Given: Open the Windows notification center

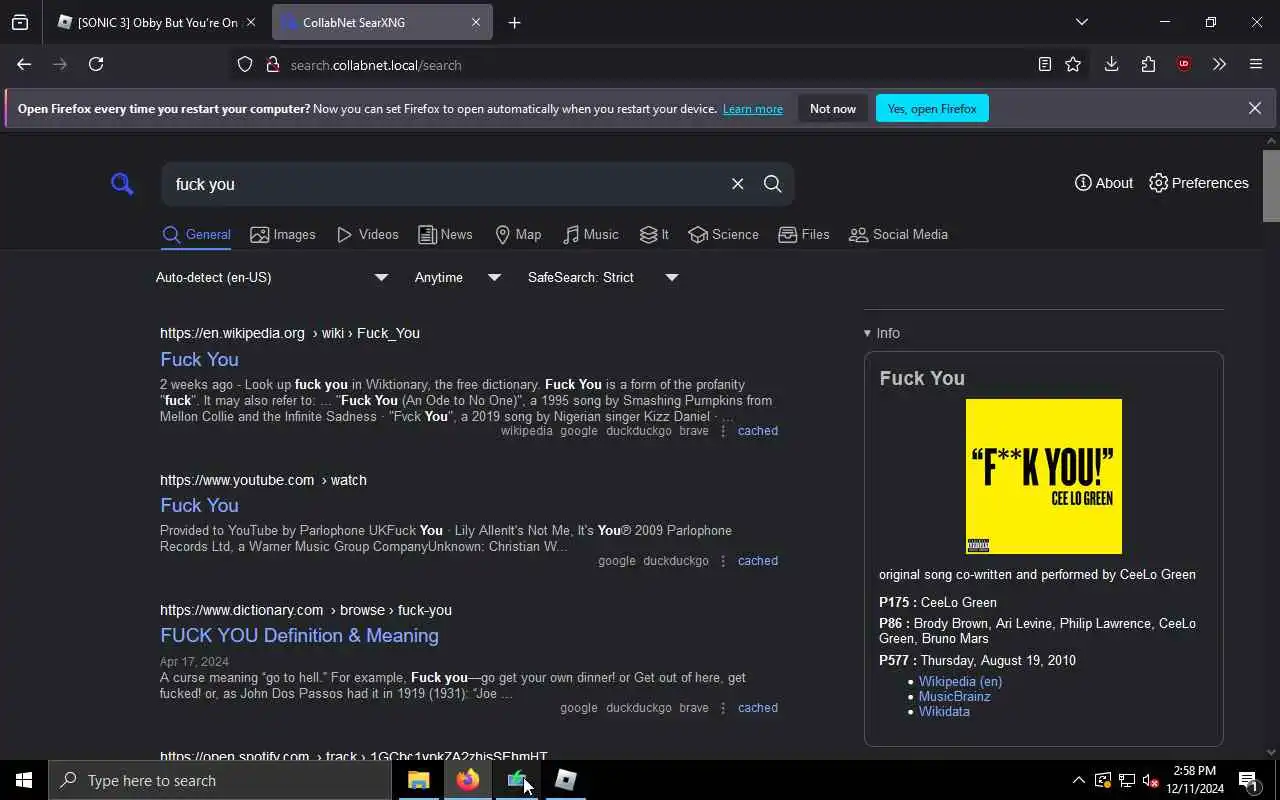Looking at the screenshot, I should pos(1248,780).
